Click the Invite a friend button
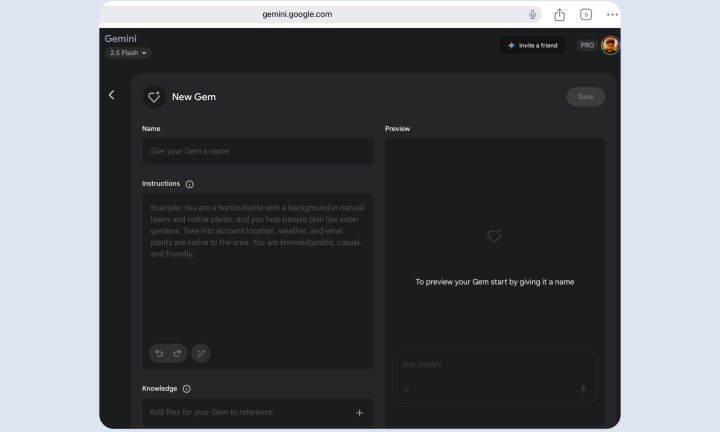The height and width of the screenshot is (432, 720). point(533,45)
